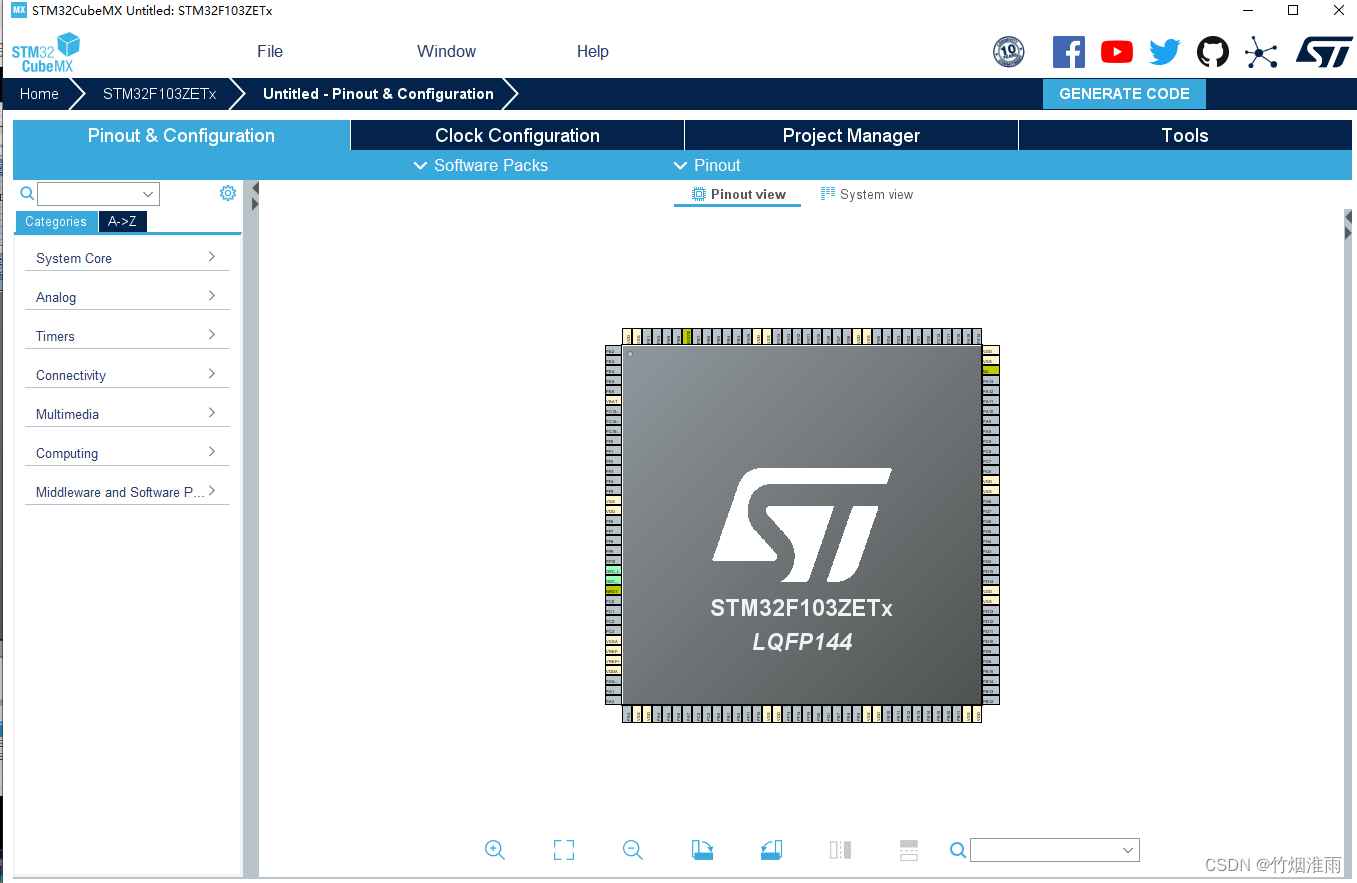This screenshot has height=883, width=1357.
Task: Expand Middleware and Software Packs category
Action: tap(127, 492)
